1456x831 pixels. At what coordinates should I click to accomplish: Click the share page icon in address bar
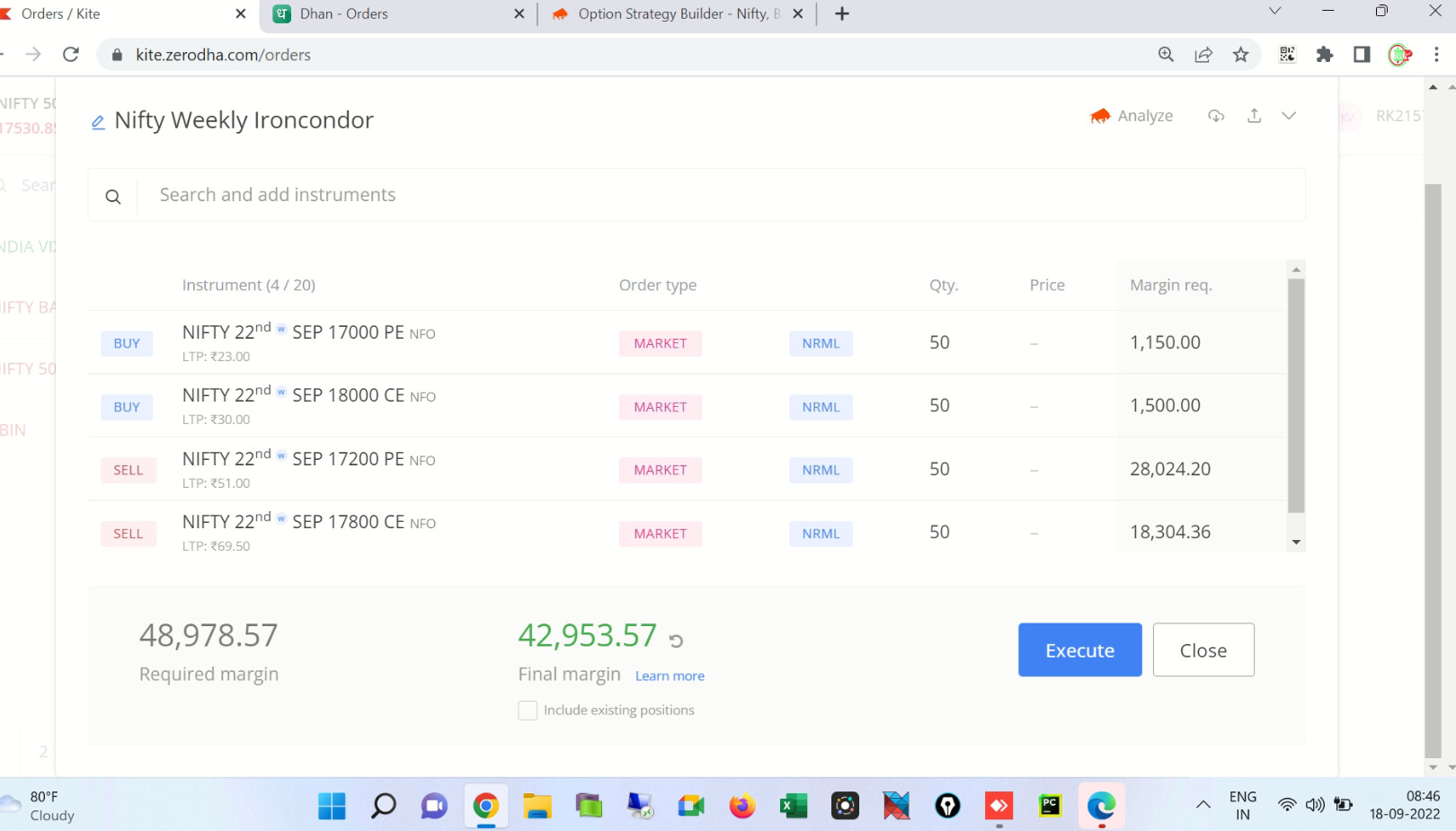1203,55
